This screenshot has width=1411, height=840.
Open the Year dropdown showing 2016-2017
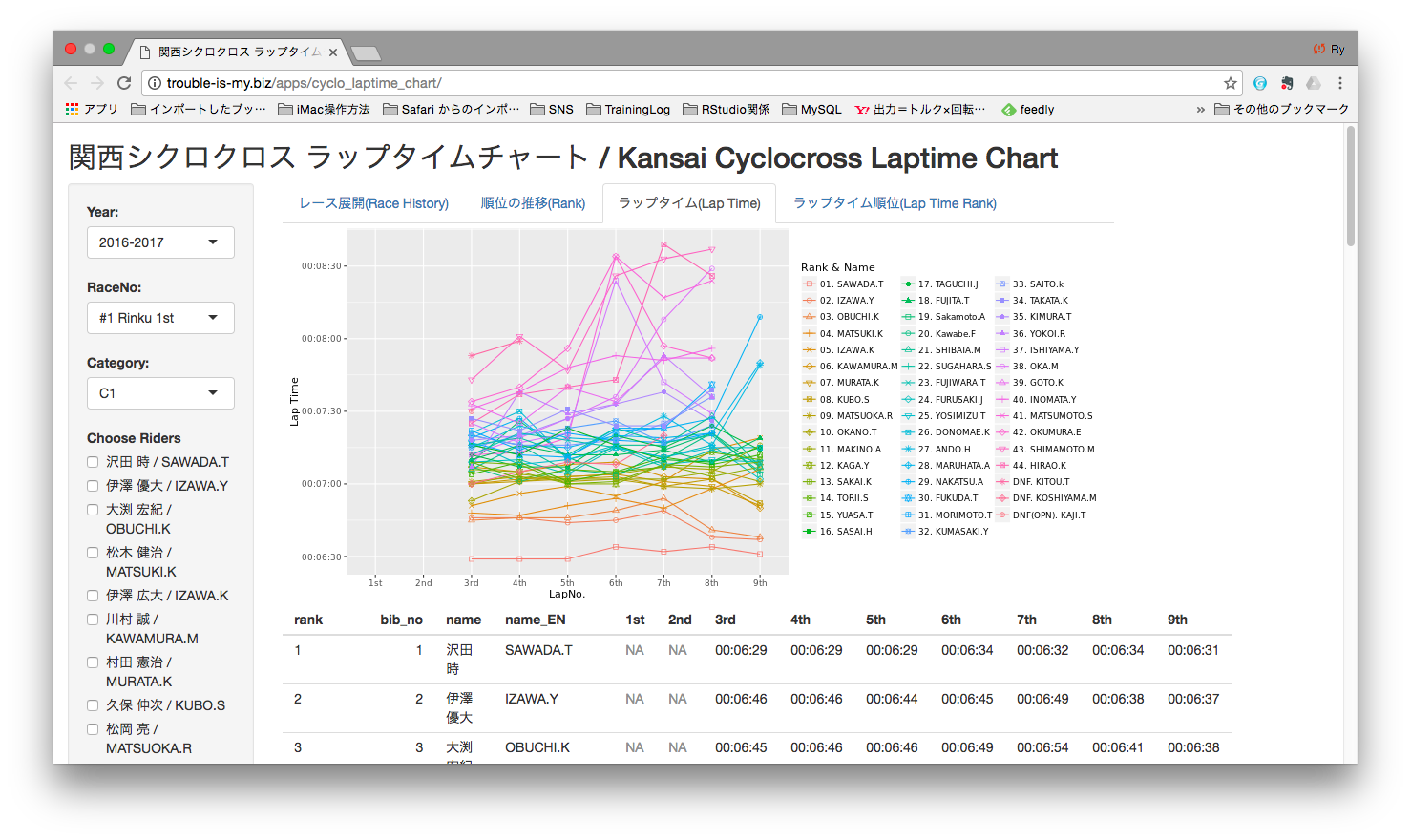[x=160, y=242]
